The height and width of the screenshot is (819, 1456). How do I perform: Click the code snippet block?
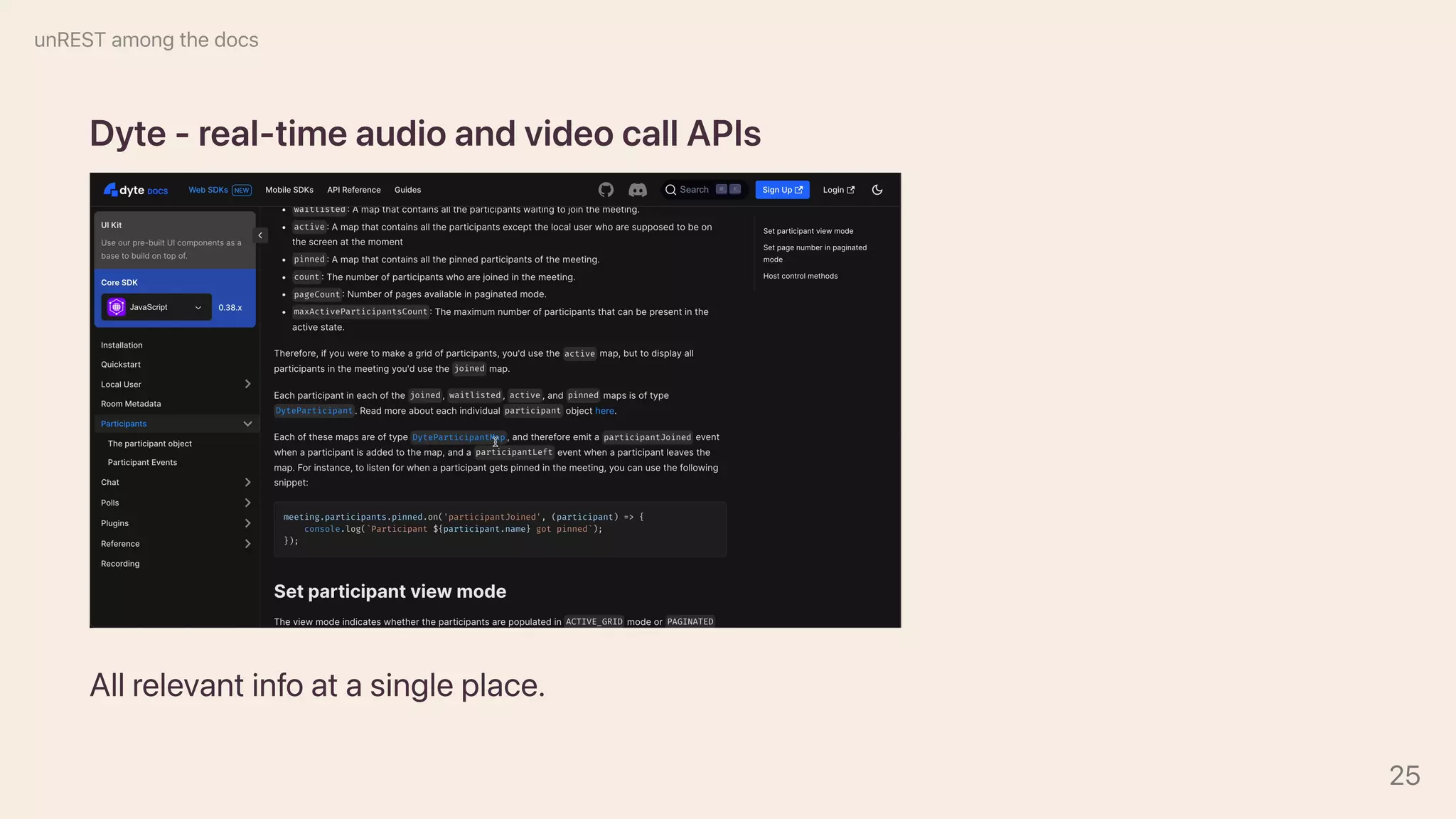pos(500,529)
